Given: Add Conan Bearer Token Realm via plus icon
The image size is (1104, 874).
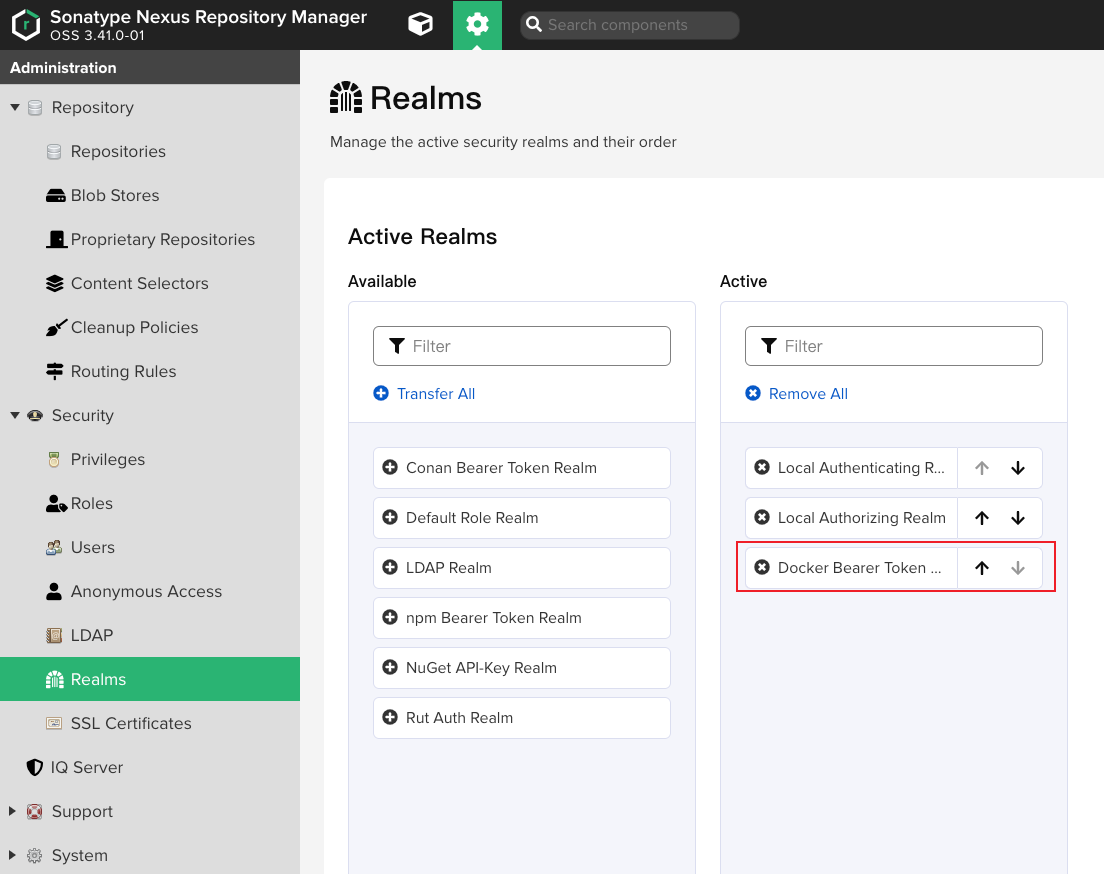Looking at the screenshot, I should [x=390, y=468].
